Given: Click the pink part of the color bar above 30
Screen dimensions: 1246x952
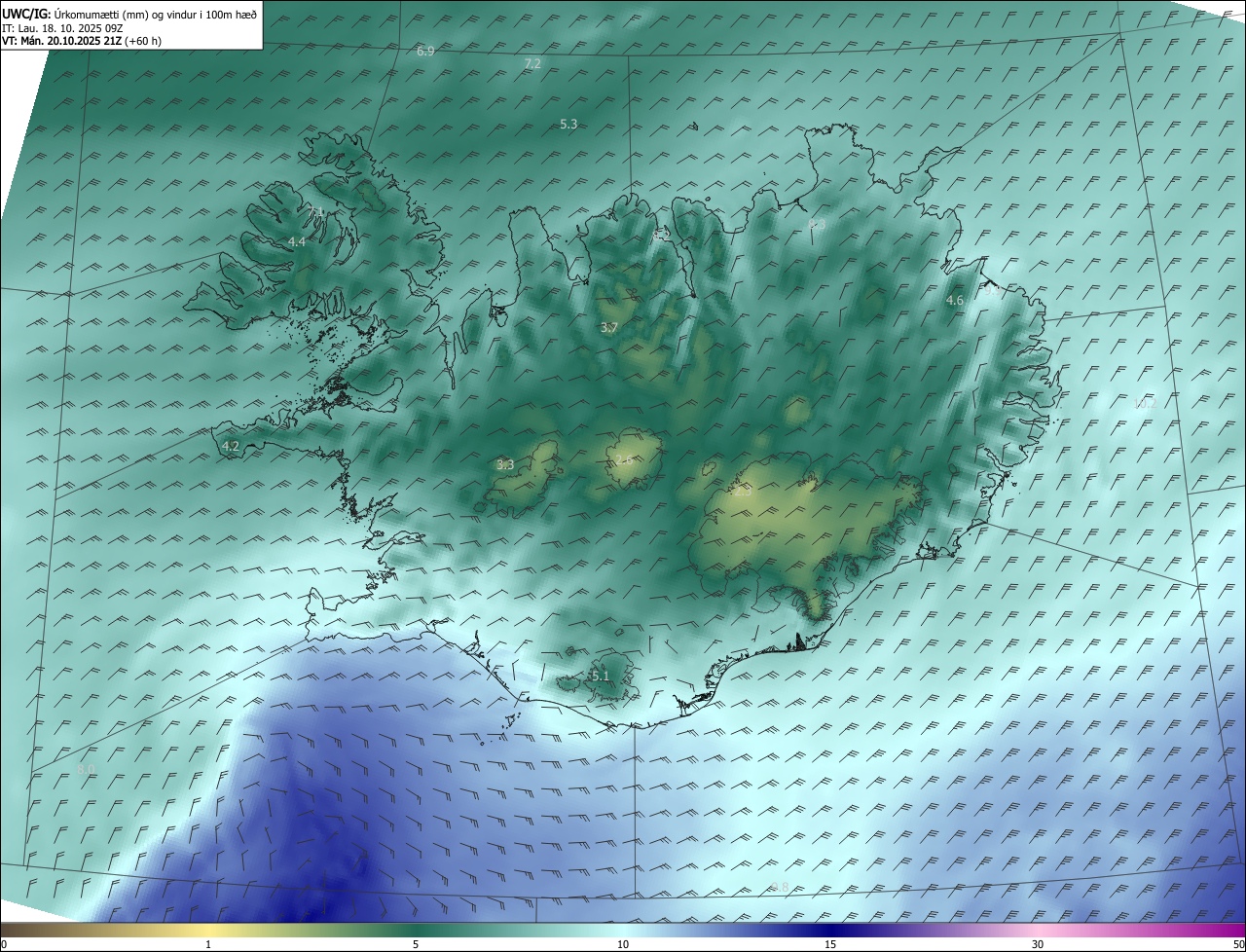Looking at the screenshot, I should click(1038, 930).
